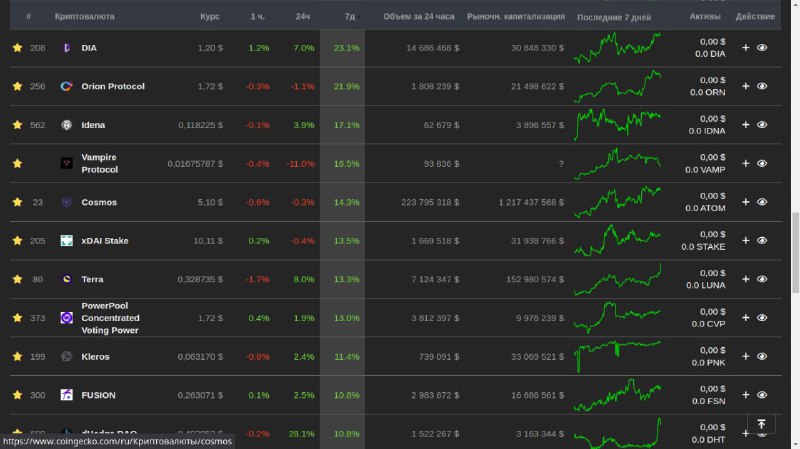Sort table by Курс column
Screen dimensions: 800x449
tap(210, 16)
